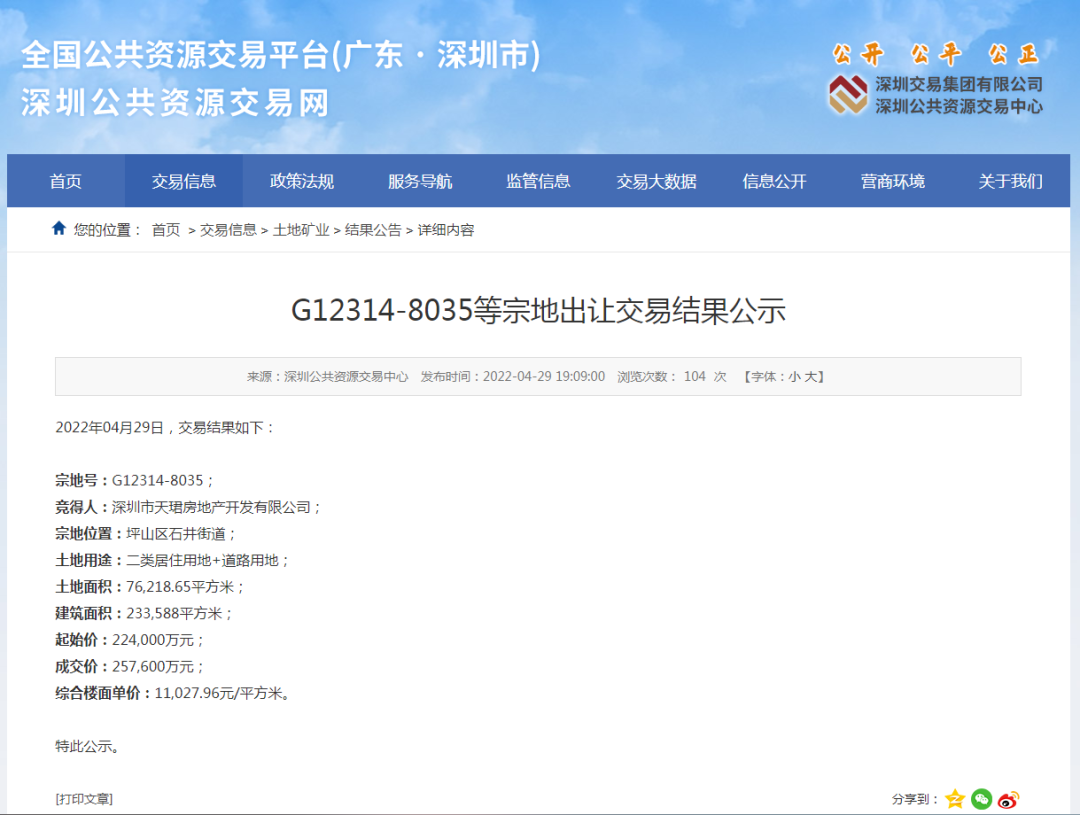The width and height of the screenshot is (1080, 815).
Task: Click the Shenzhen Exchange Group logo
Action: coord(847,94)
